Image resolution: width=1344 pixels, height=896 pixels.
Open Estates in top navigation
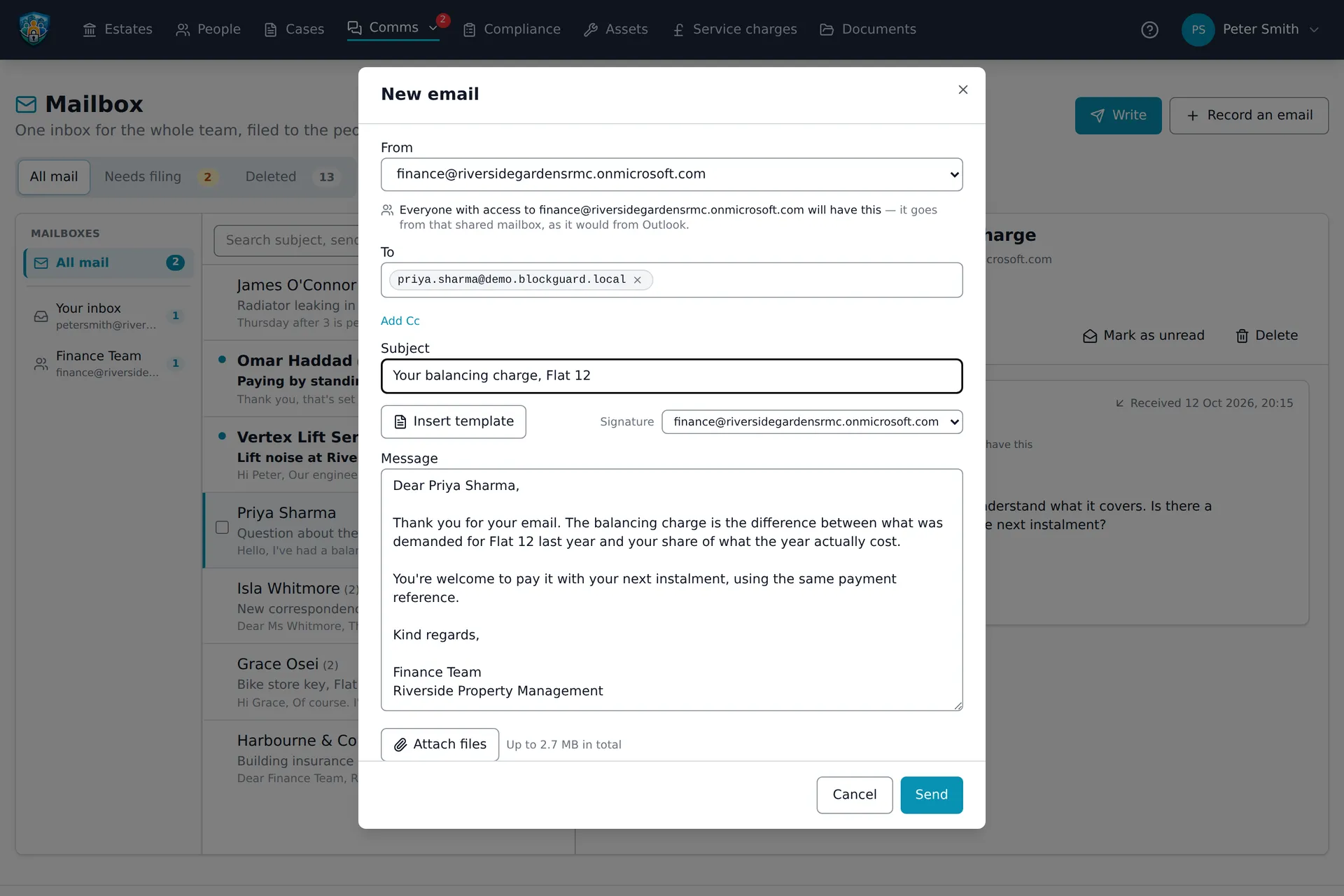(x=118, y=29)
